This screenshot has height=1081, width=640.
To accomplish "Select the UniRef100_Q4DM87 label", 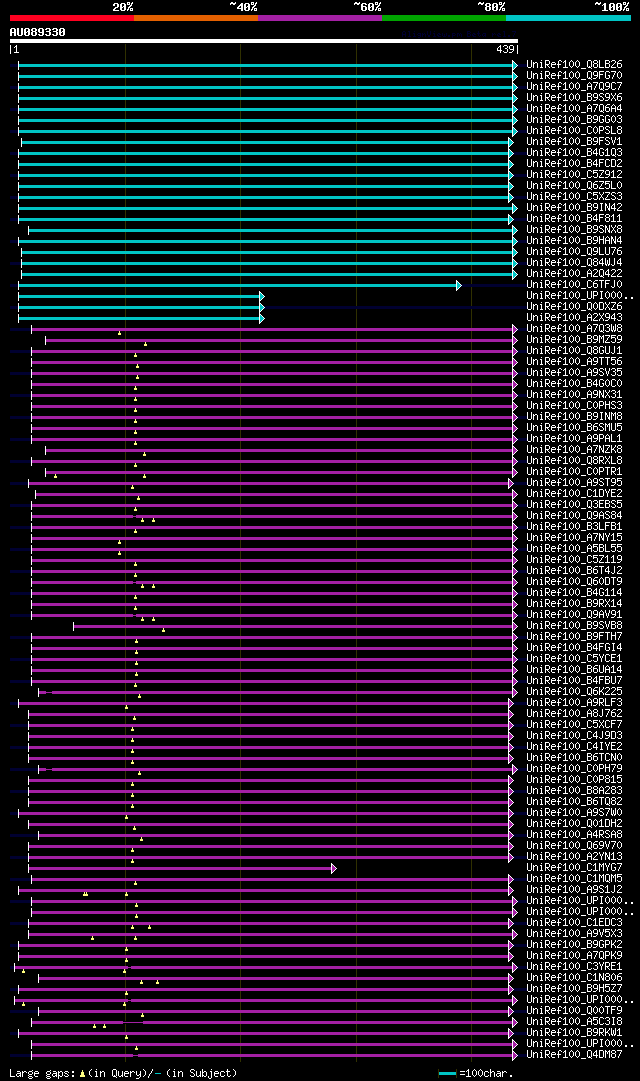I will 574,1055.
